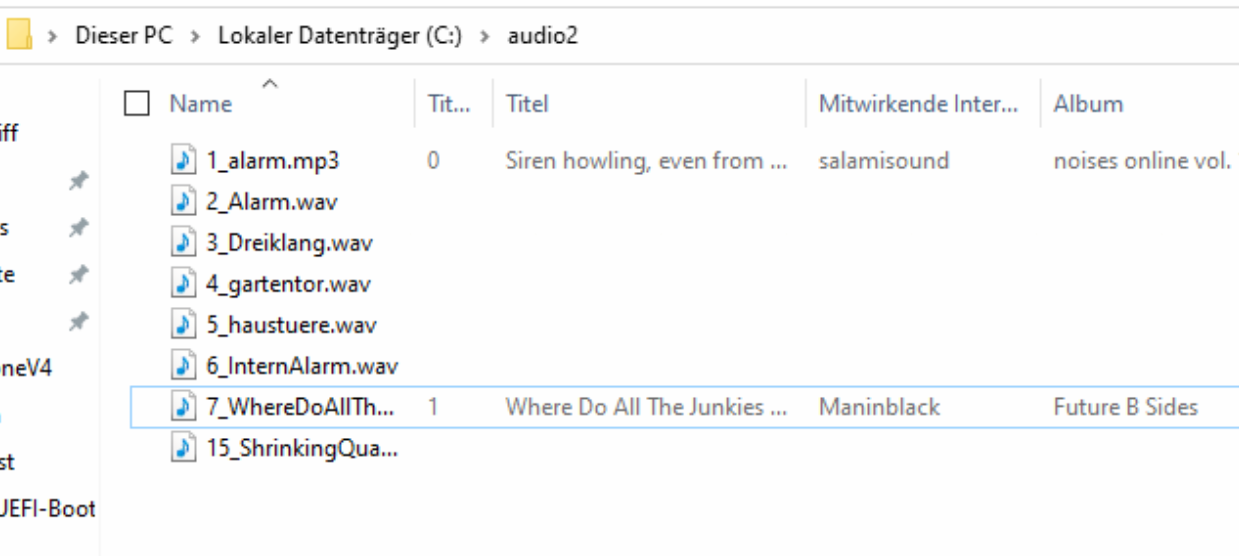Expand chevron after Dieser PC in breadcrumb
This screenshot has width=1239, height=556.
point(196,37)
